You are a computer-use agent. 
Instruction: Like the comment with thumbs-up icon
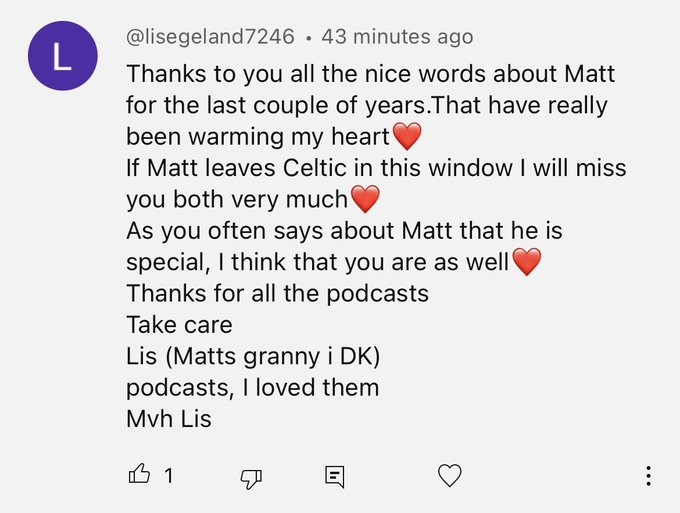click(x=139, y=474)
